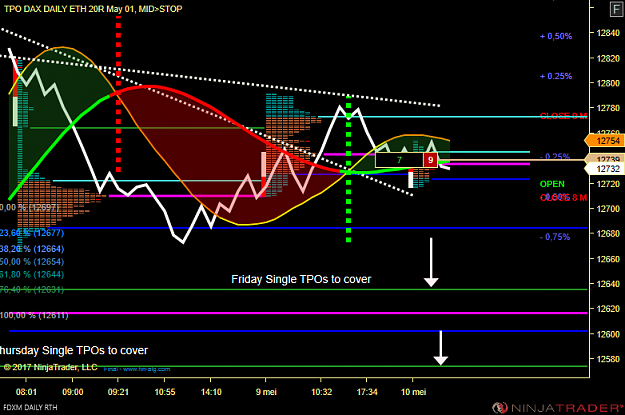The height and width of the screenshot is (415, 625).
Task: Click the 61,80 % (12644) Fibonacci label
Action: [x=32, y=274]
